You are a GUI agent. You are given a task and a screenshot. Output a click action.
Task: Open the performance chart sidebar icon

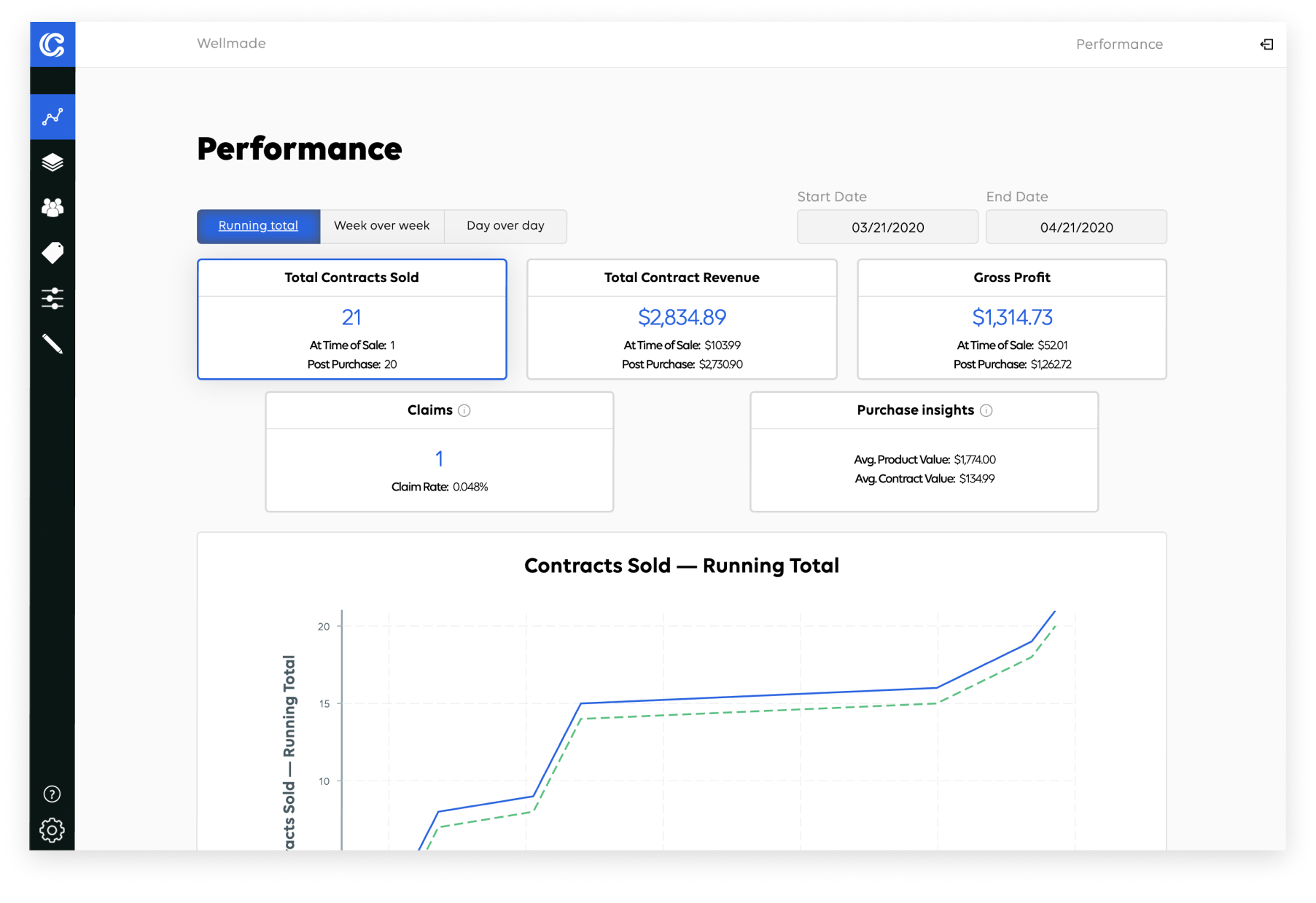[52, 117]
